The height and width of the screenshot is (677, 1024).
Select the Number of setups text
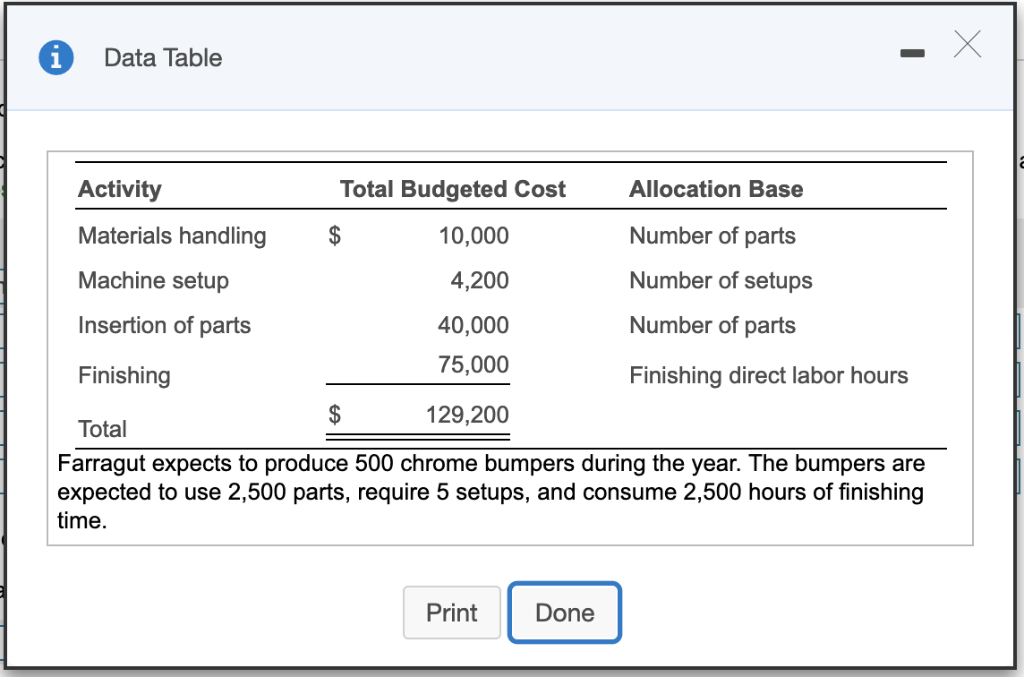point(720,281)
